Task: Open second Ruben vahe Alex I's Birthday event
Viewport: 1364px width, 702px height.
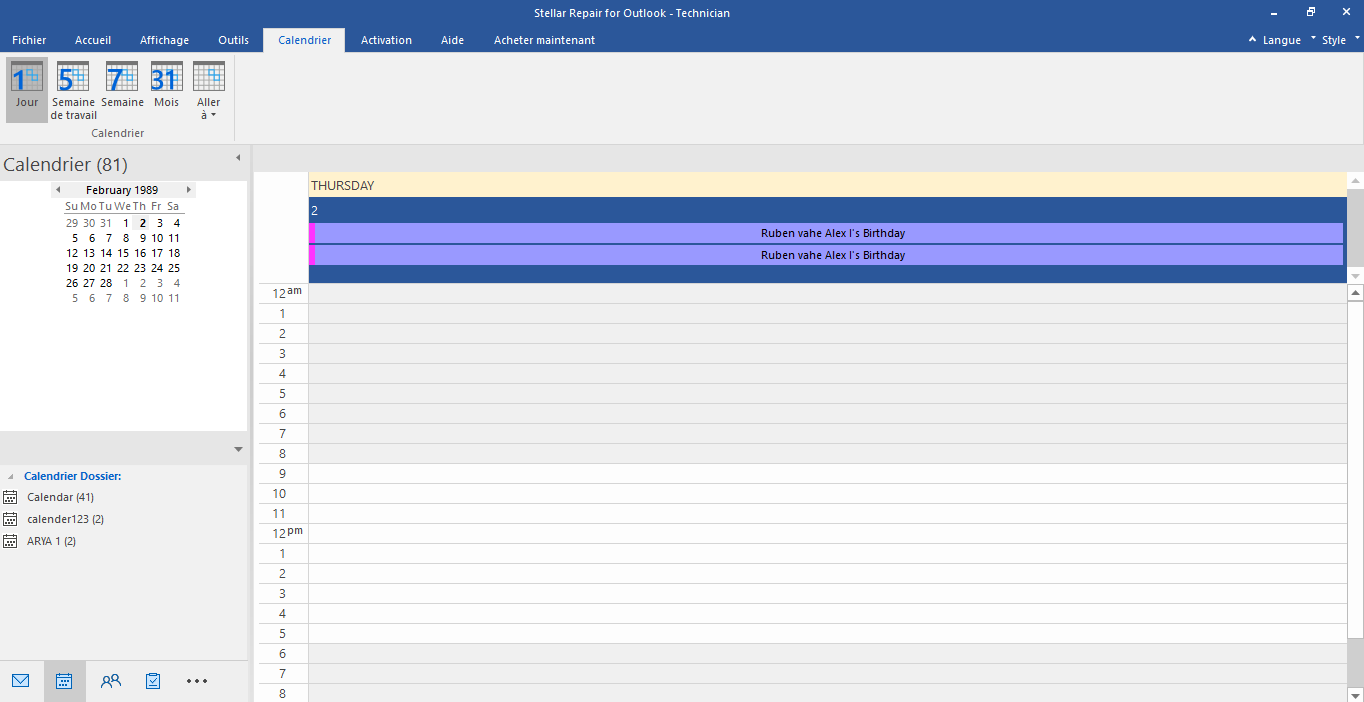Action: tap(826, 255)
